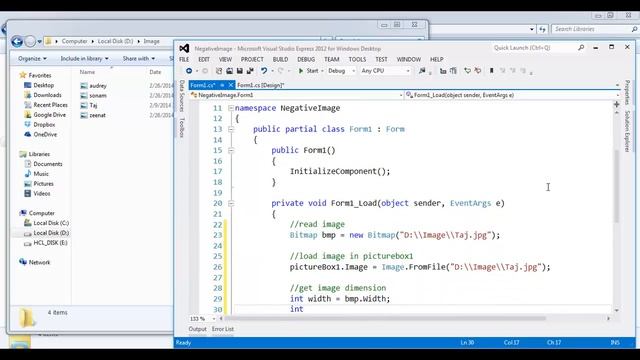Open the PROJECT menu
Image resolution: width=640 pixels, height=360 pixels.
[x=252, y=59]
